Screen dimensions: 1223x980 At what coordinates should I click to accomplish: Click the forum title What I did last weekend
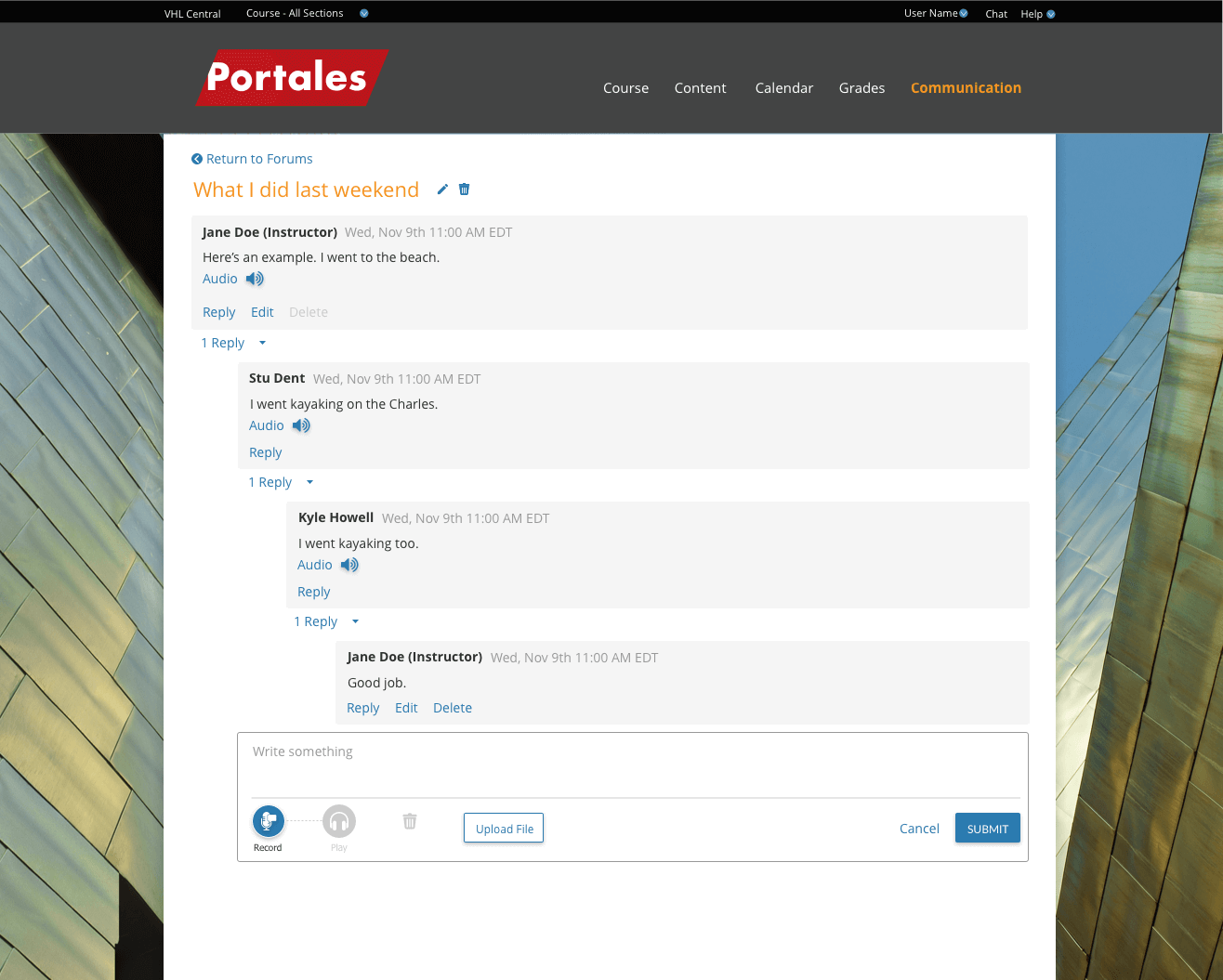(x=307, y=189)
